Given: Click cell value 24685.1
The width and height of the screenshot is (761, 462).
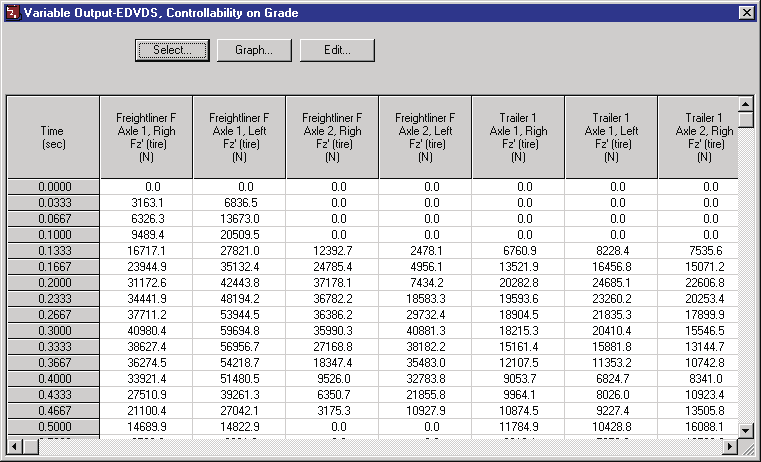Looking at the screenshot, I should coord(612,283).
